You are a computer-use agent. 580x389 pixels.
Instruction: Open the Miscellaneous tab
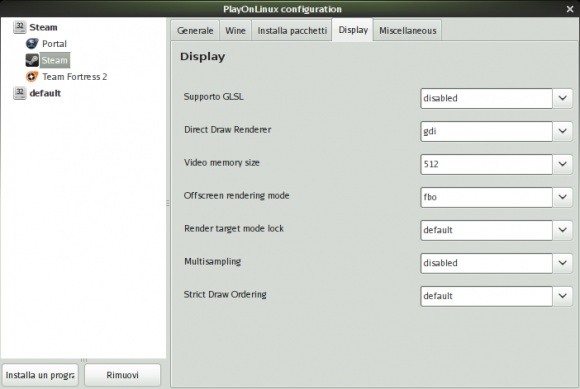[408, 30]
